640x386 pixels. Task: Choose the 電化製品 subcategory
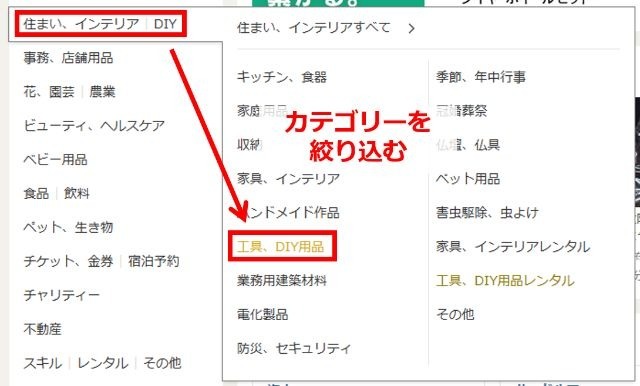[x=262, y=314]
